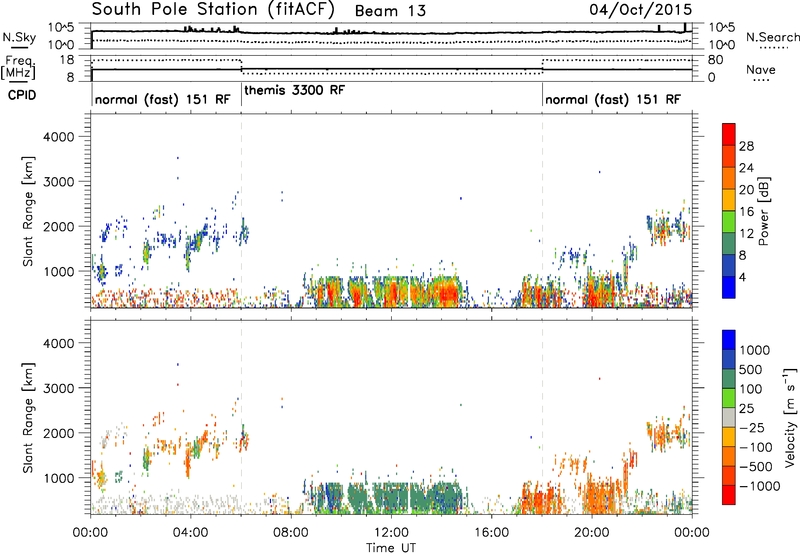This screenshot has width=800, height=554.
Task: Click the '4000' tick on power panel
Action: (58, 137)
